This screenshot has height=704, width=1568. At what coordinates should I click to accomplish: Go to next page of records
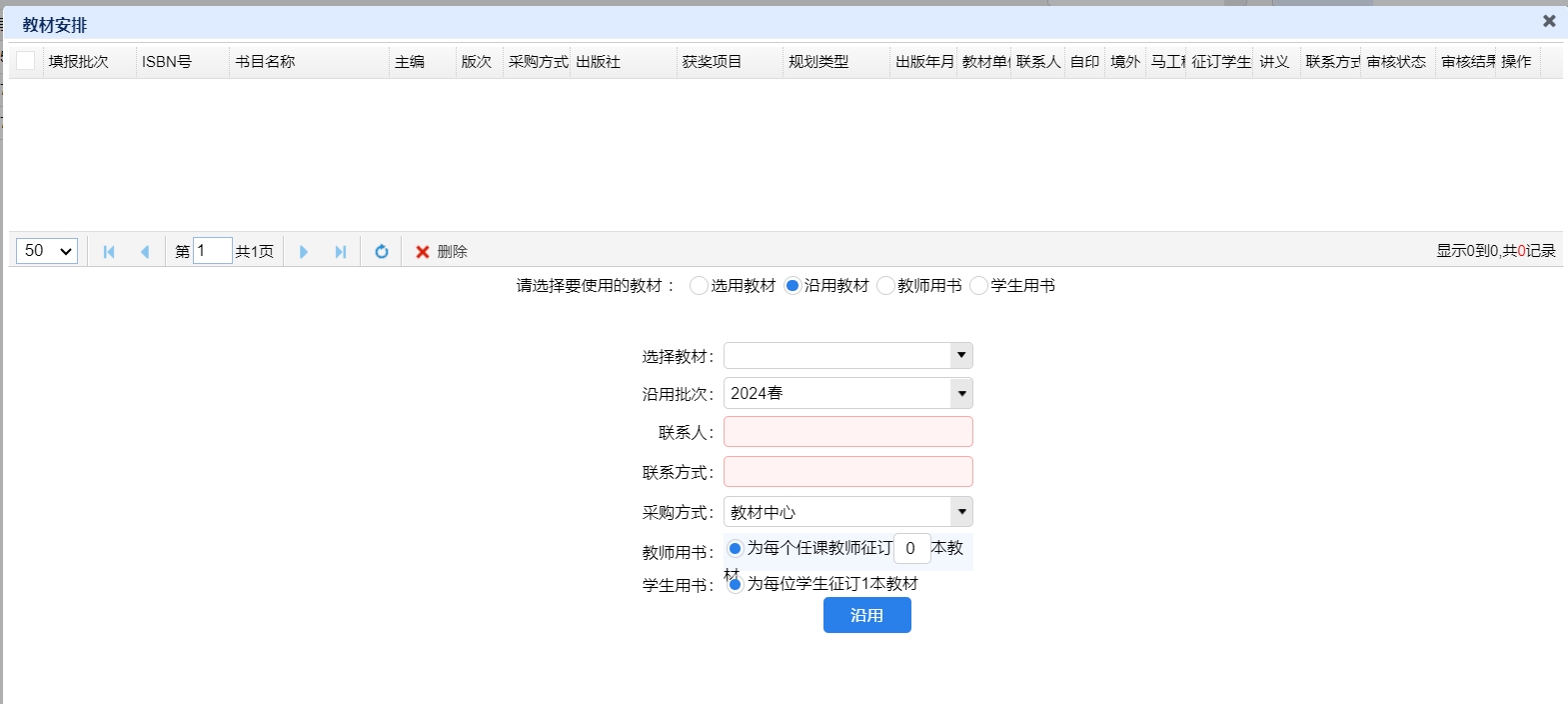(x=304, y=252)
